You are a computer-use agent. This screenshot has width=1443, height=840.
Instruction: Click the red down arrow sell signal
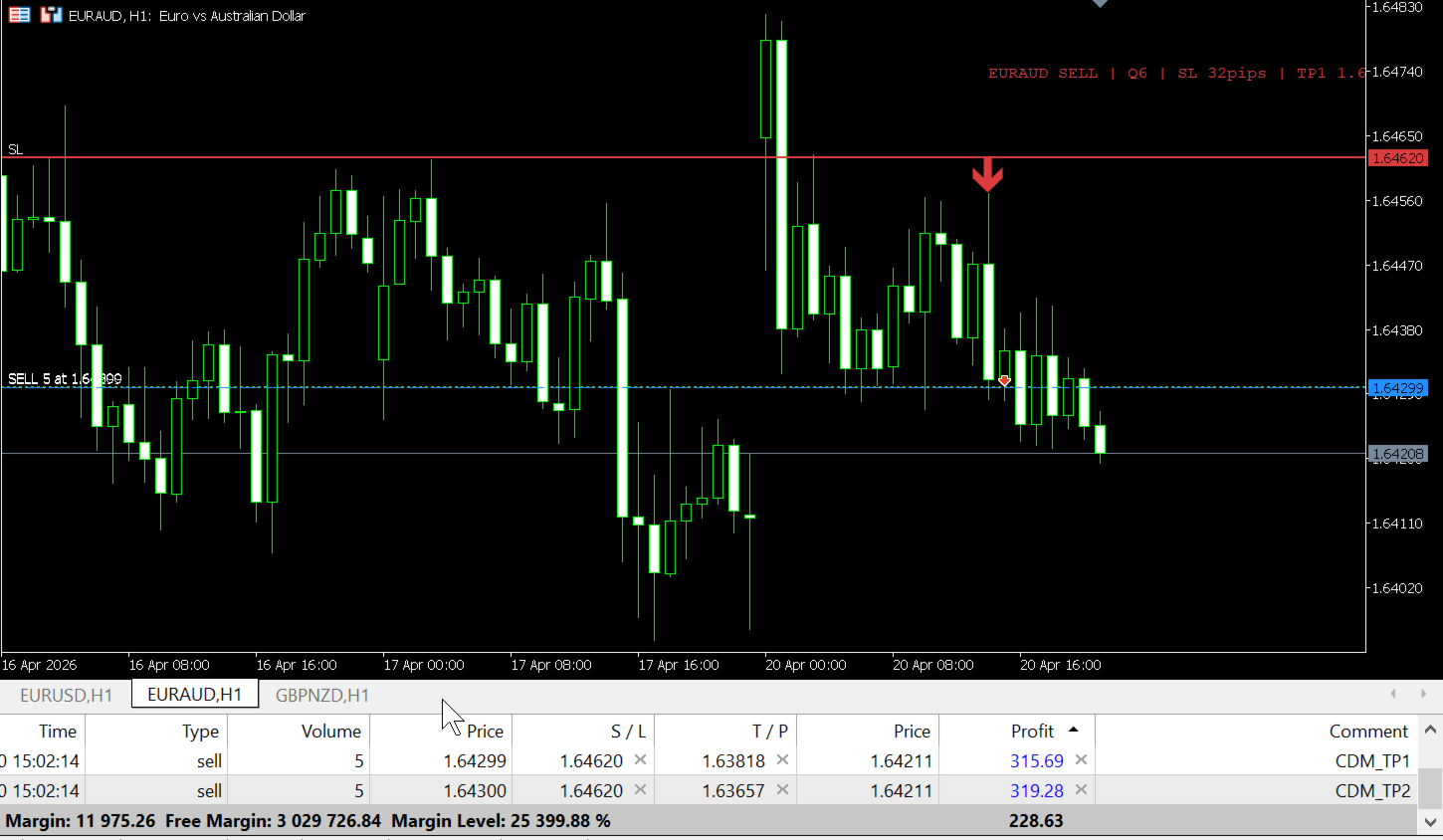[x=987, y=174]
